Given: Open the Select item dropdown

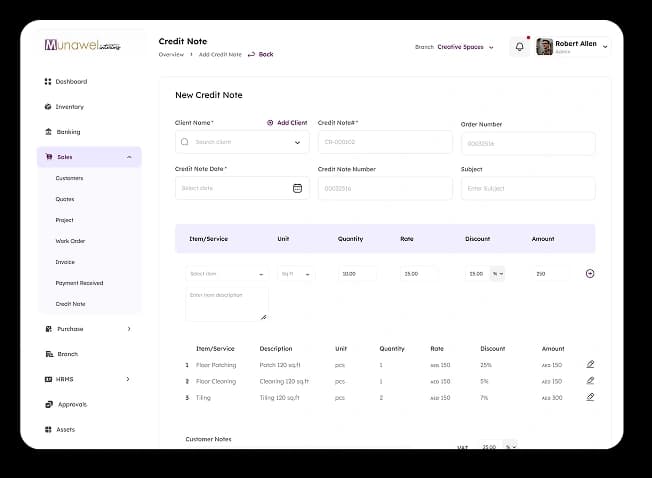Looking at the screenshot, I should [227, 274].
